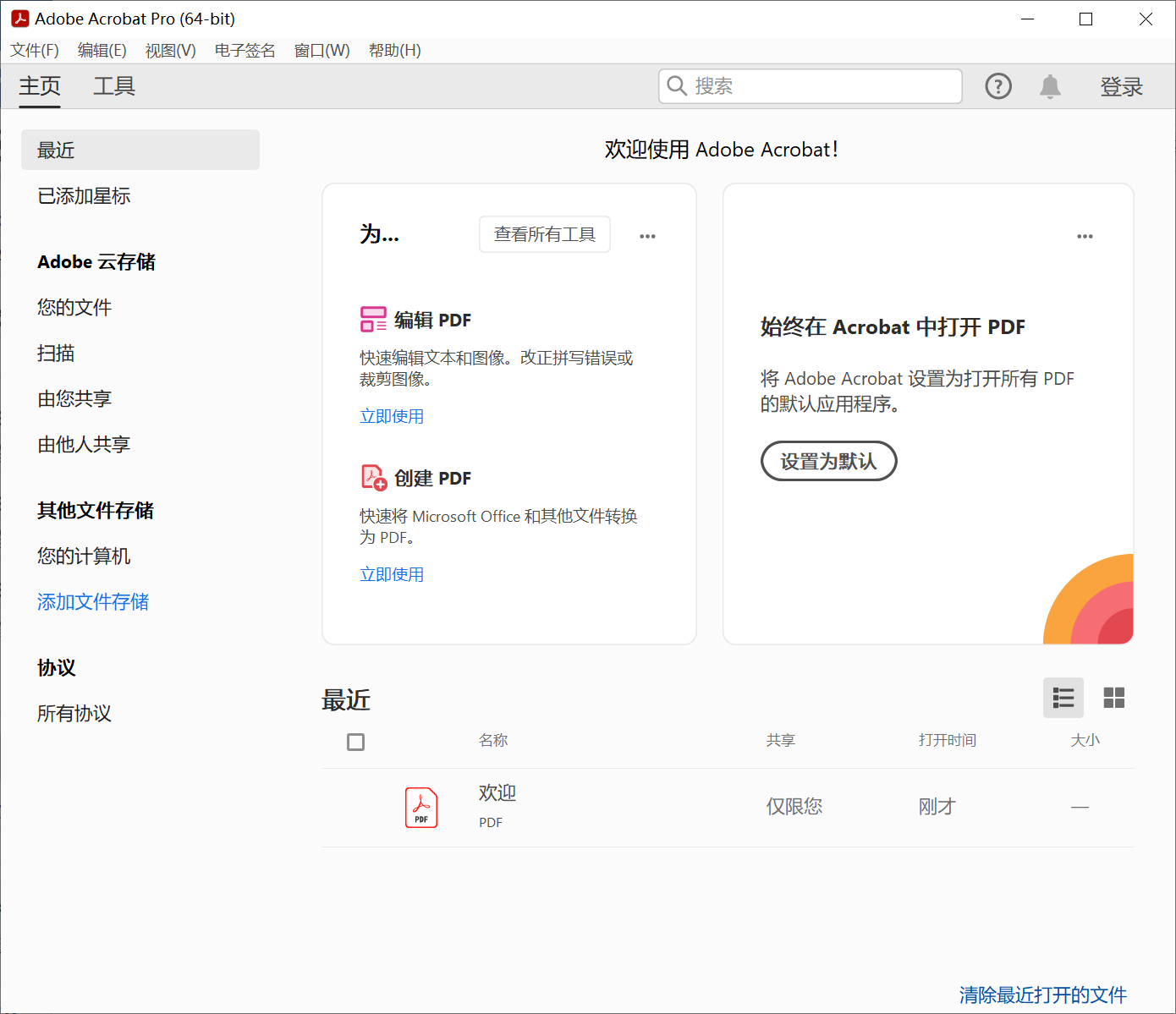Click the 添加文件存储 link
This screenshot has width=1176, height=1014.
point(93,602)
